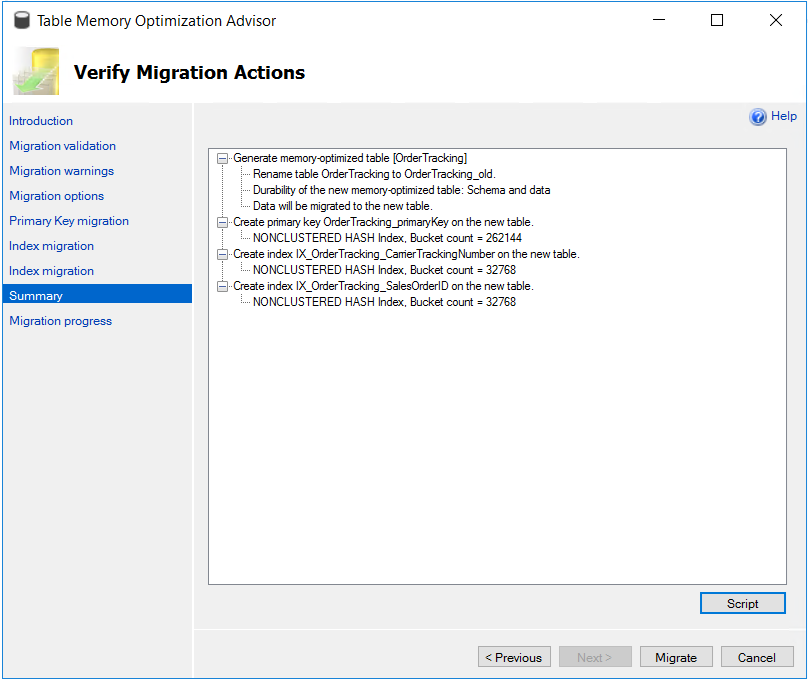Click the wizard header table migration icon
The width and height of the screenshot is (808, 679).
coord(36,71)
